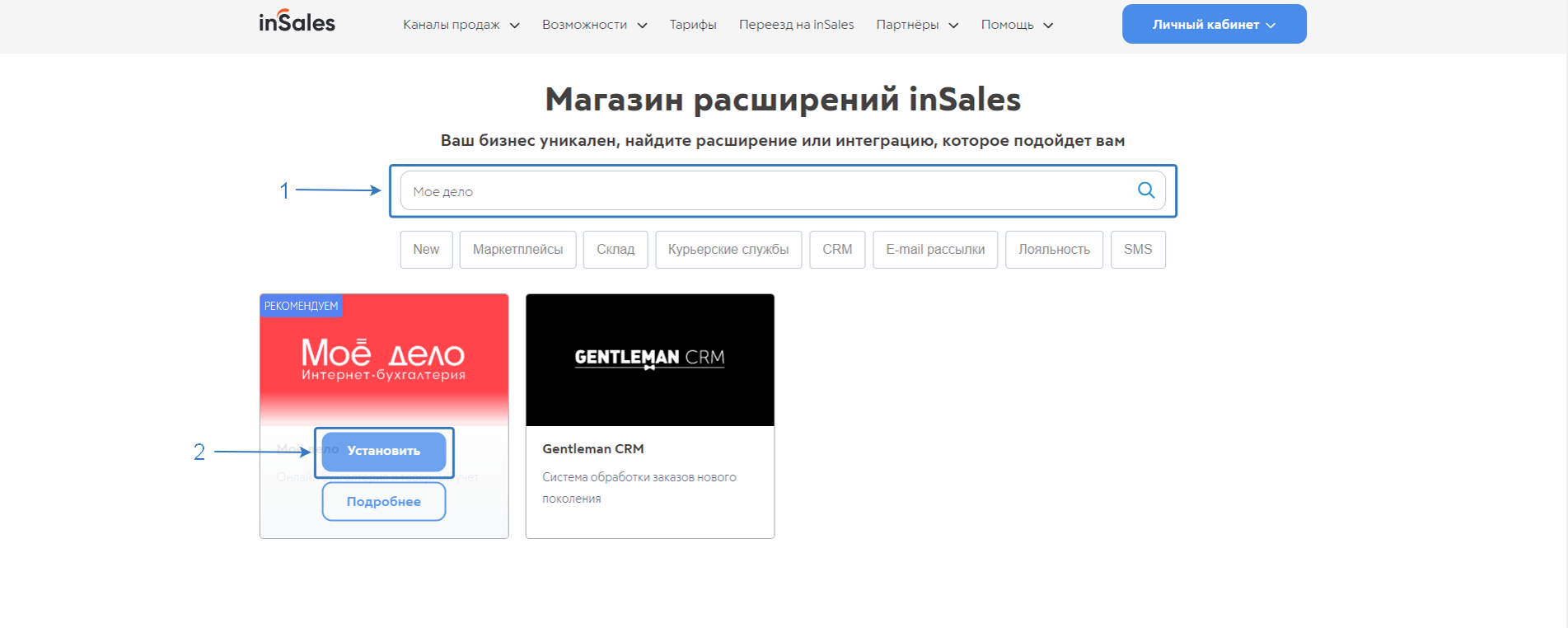Click the Магазин расширений inSales heading

click(783, 100)
